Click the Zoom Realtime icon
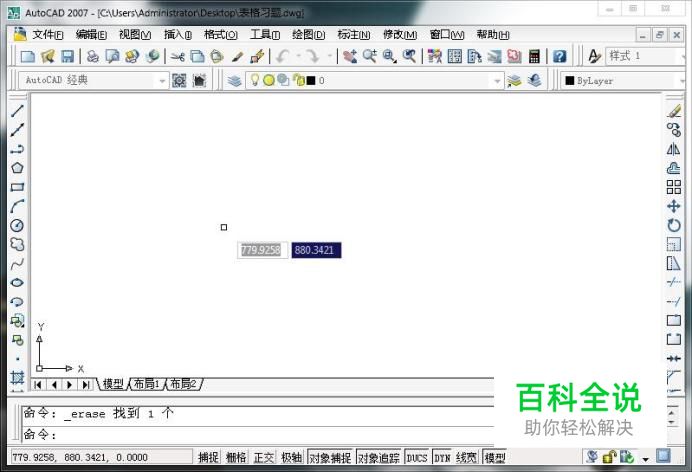 (370, 56)
